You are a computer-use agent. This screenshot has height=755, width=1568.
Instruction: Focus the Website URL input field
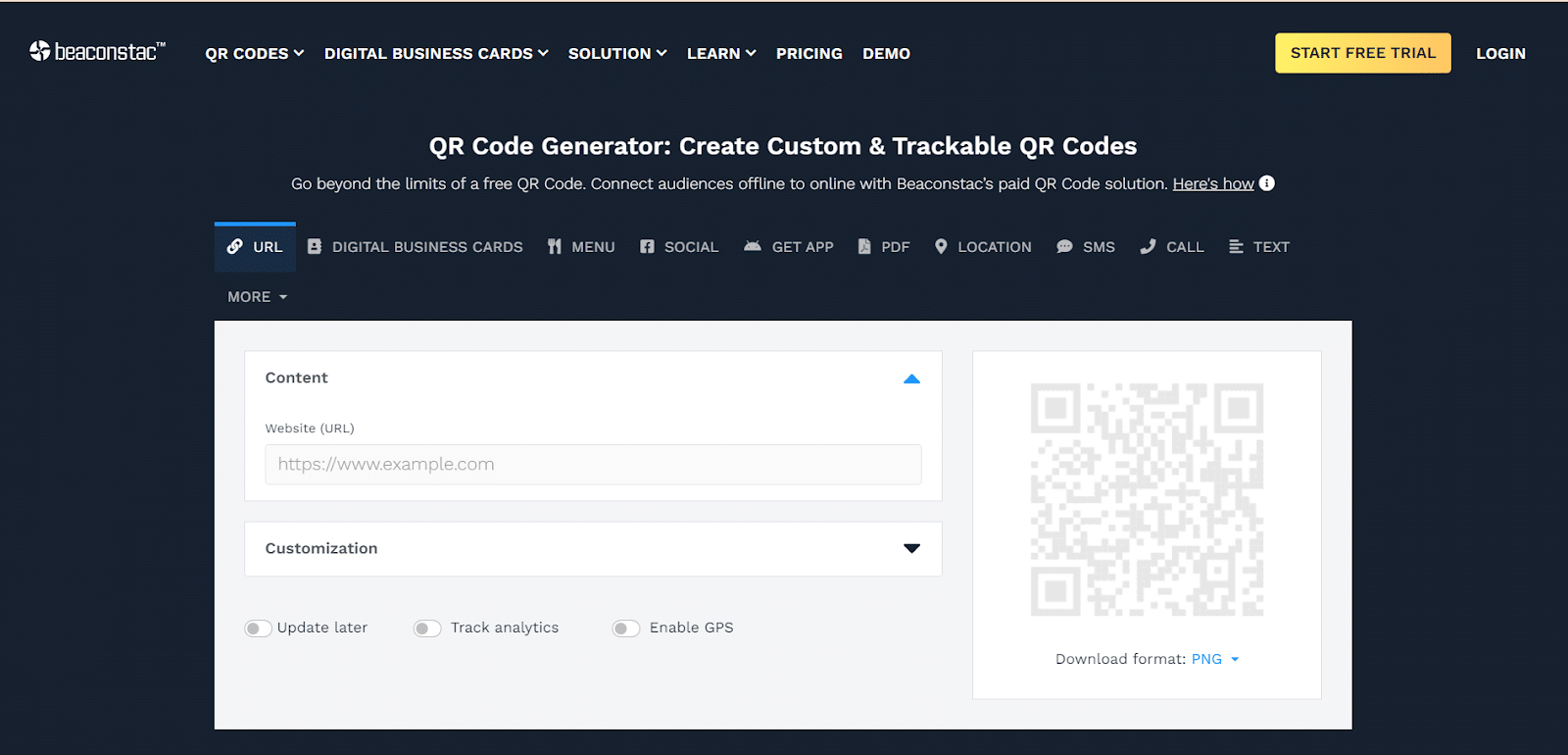pyautogui.click(x=593, y=465)
